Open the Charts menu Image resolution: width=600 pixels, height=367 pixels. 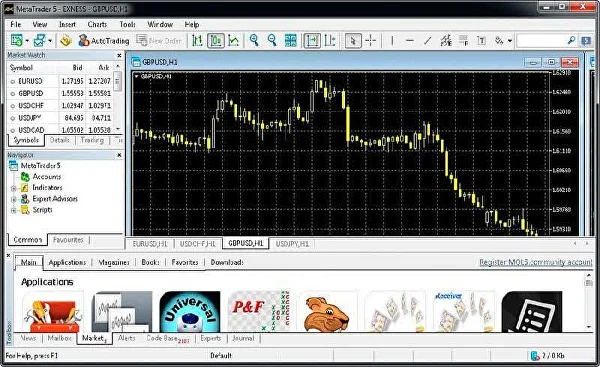coord(97,24)
